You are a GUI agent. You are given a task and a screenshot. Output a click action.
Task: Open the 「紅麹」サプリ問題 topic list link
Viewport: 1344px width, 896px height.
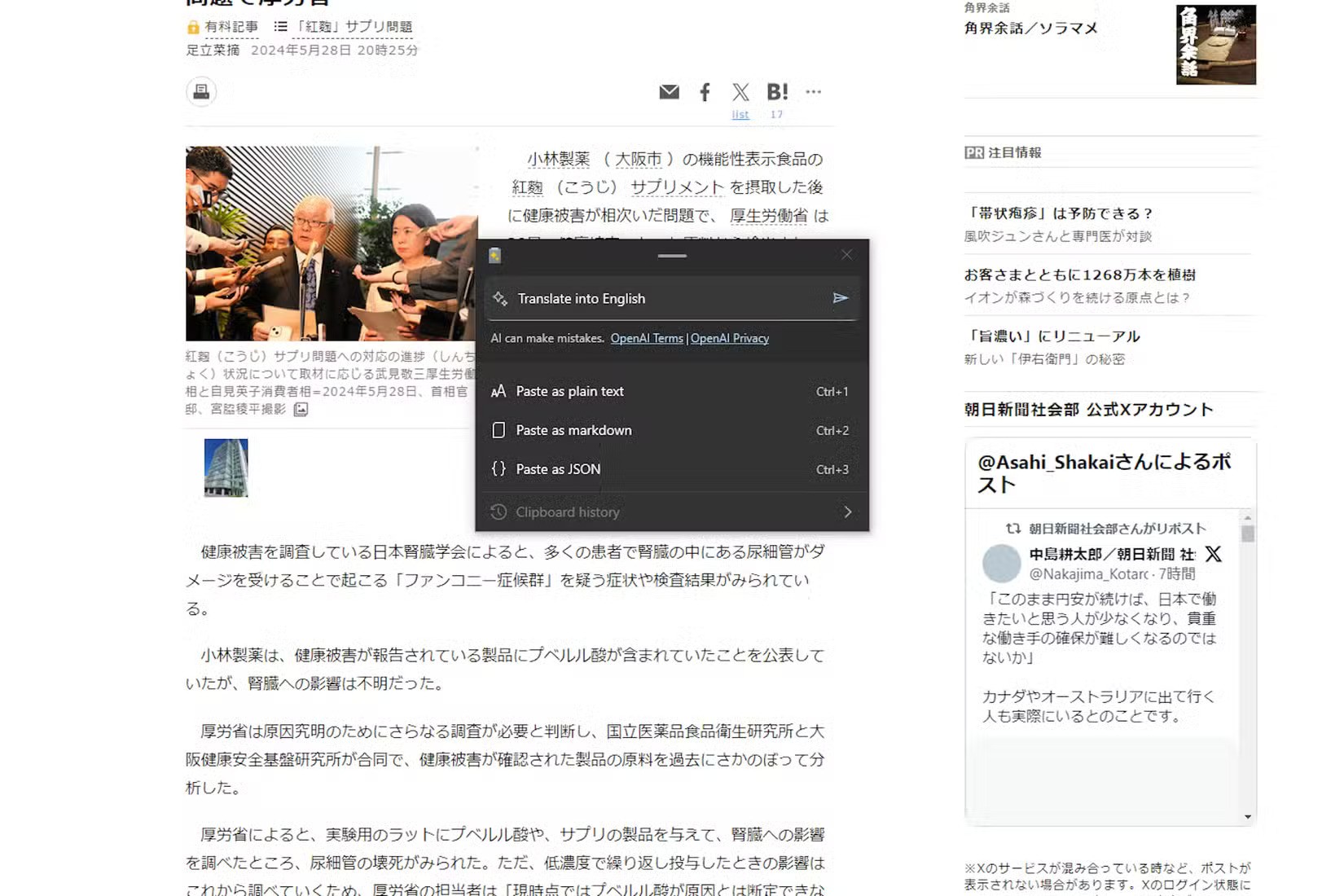pos(353,27)
